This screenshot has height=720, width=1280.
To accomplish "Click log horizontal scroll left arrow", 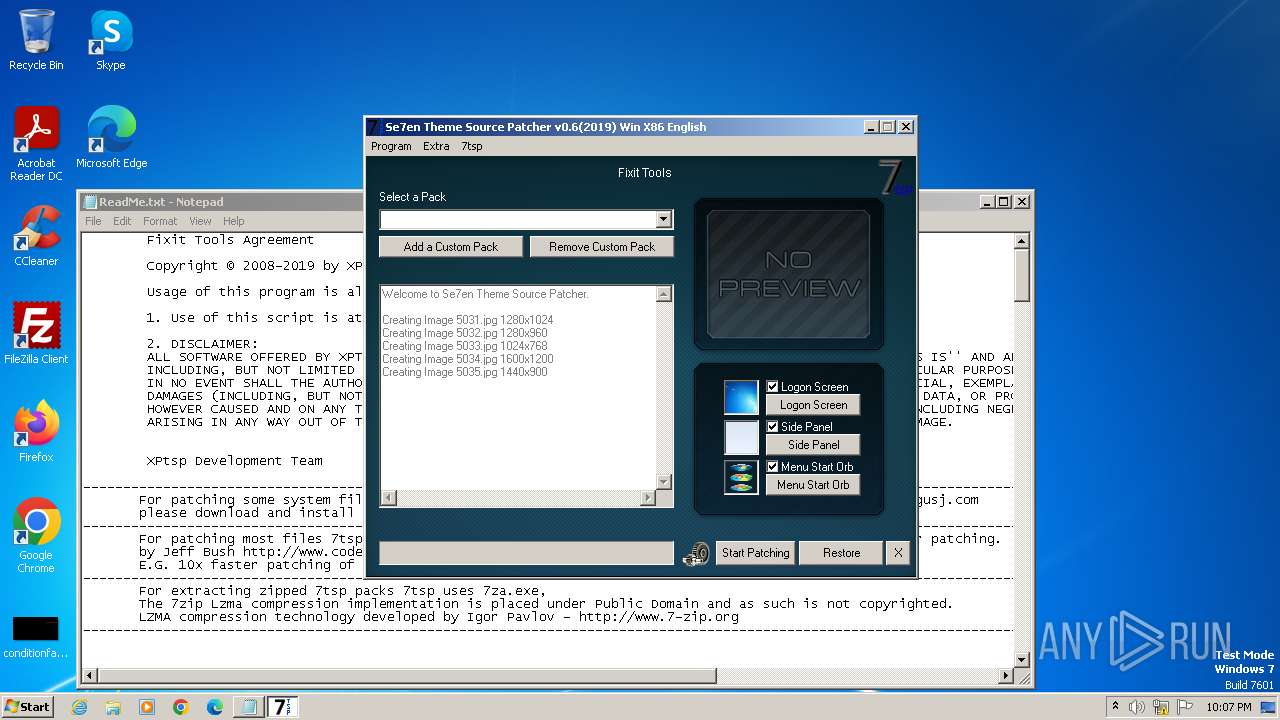I will 389,498.
